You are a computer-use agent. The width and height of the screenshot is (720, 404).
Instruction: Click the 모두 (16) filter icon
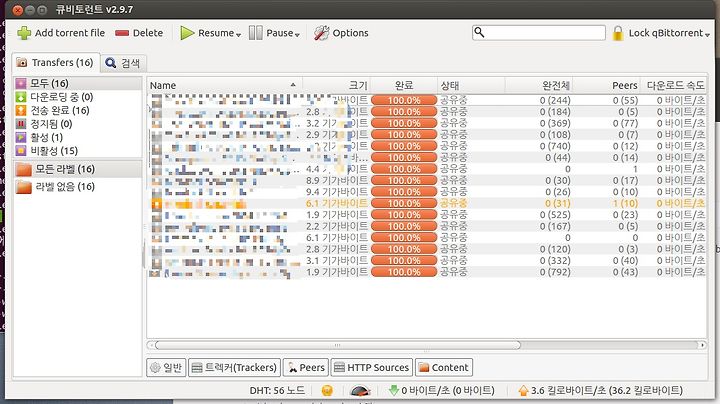coord(21,84)
